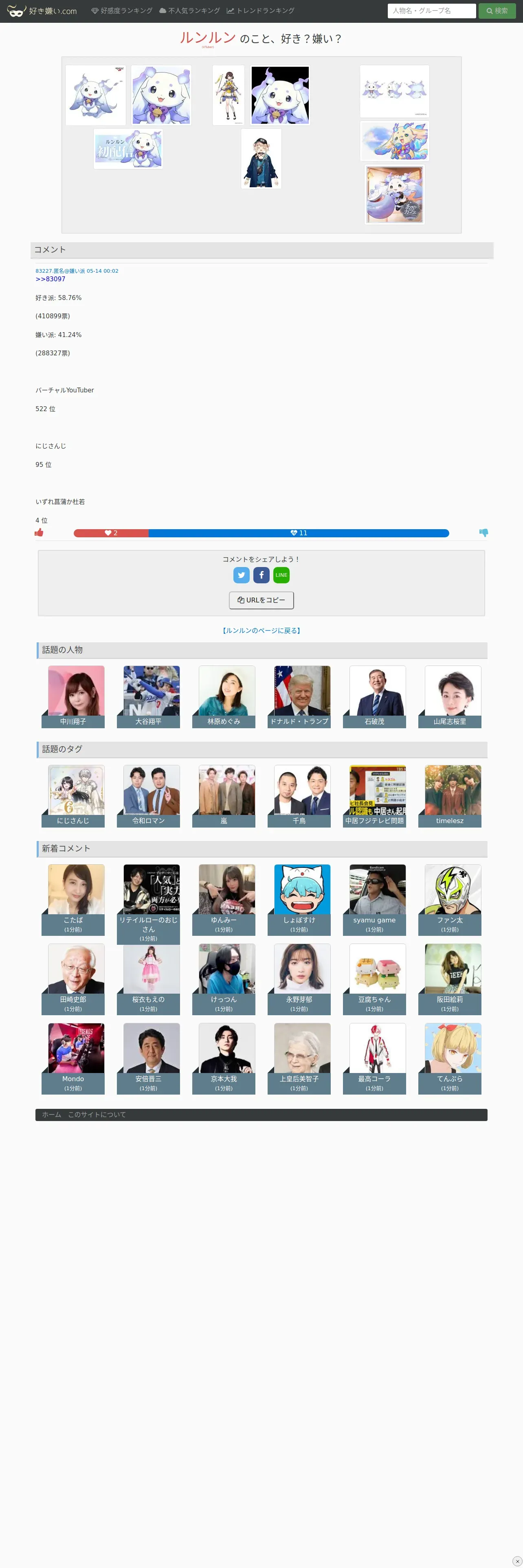Open しょぼすけ new comment card
The height and width of the screenshot is (1568, 523).
299,900
